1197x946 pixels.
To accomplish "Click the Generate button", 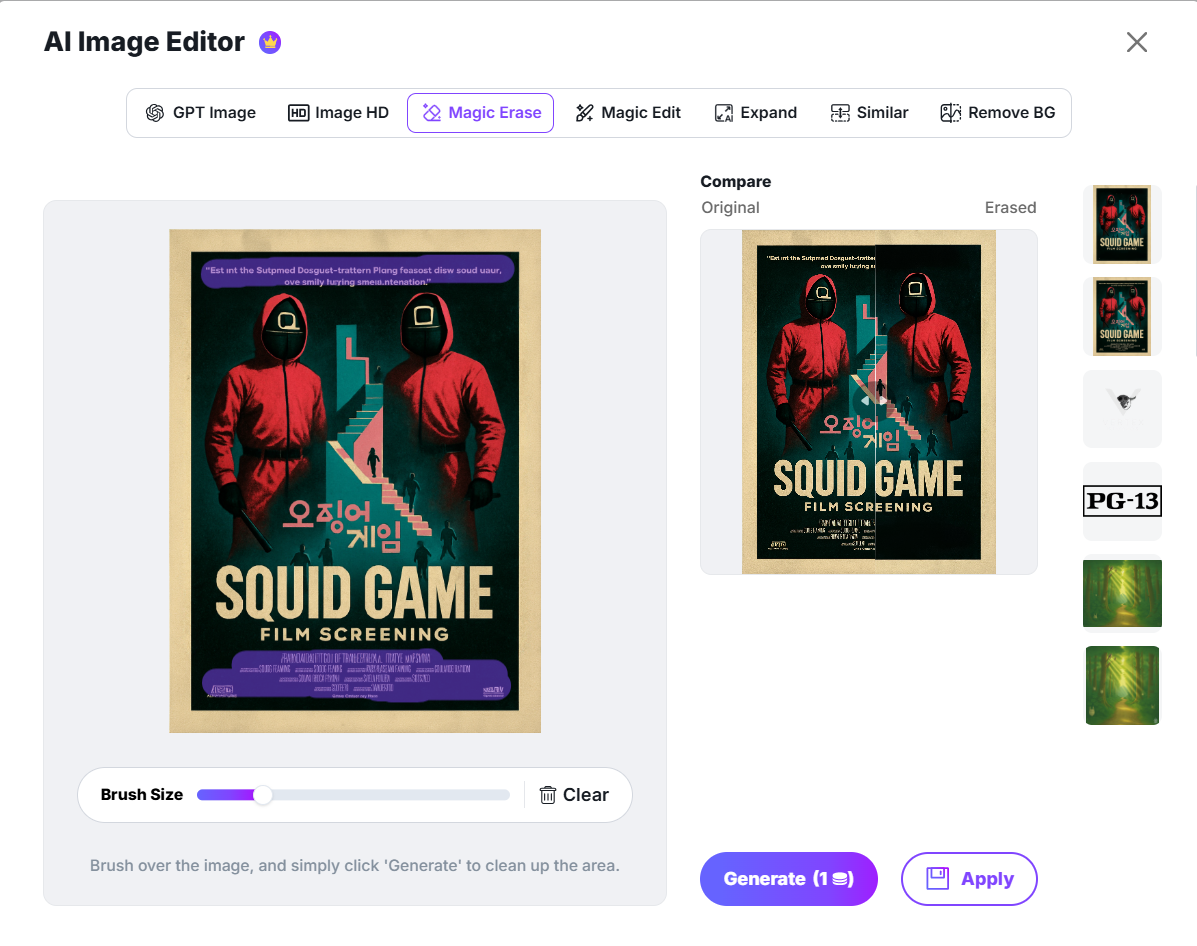I will coord(789,879).
